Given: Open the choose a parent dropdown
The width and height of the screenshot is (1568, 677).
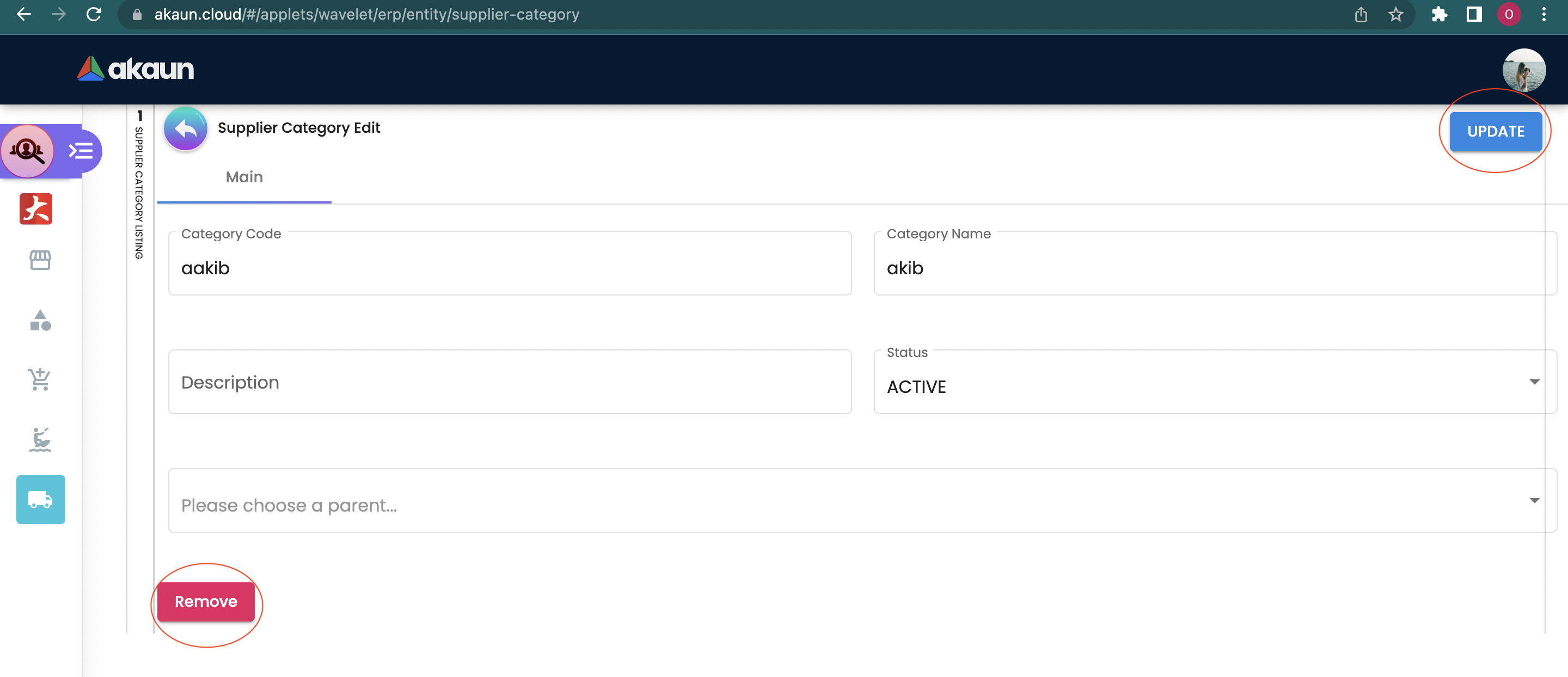Looking at the screenshot, I should 861,501.
